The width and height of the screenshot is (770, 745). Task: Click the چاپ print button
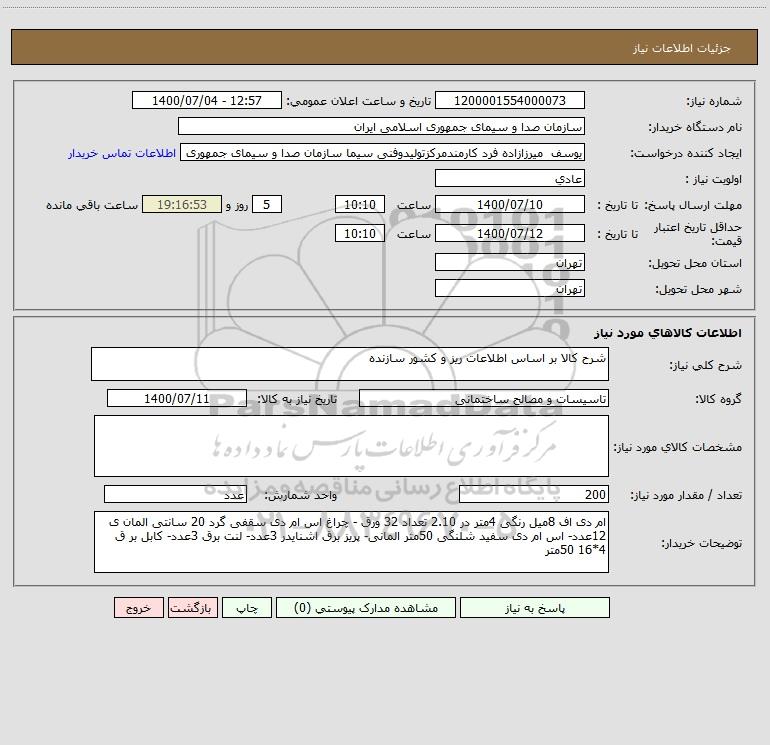[247, 607]
